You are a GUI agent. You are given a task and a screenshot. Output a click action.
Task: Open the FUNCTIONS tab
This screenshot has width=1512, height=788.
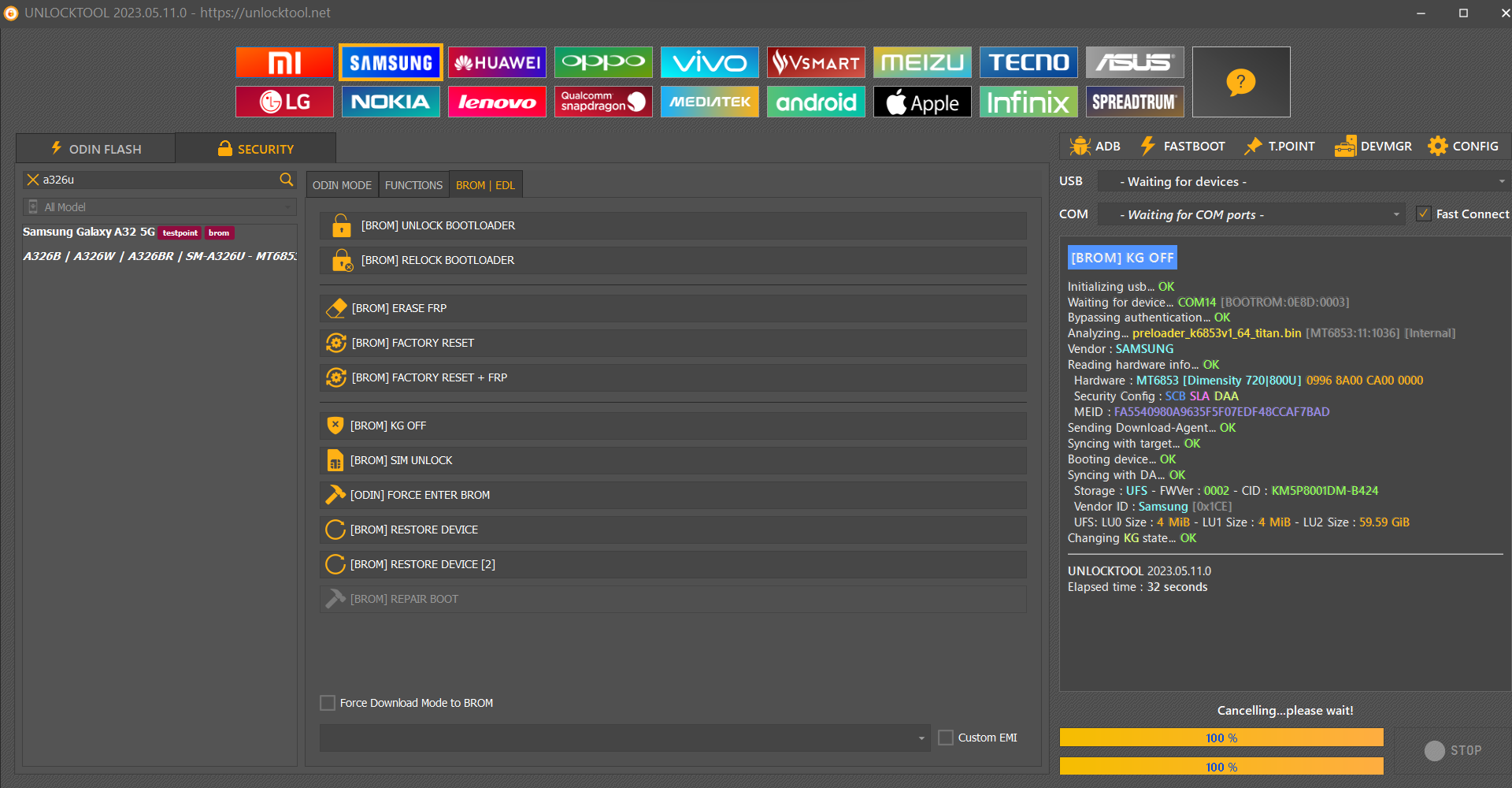tap(413, 185)
